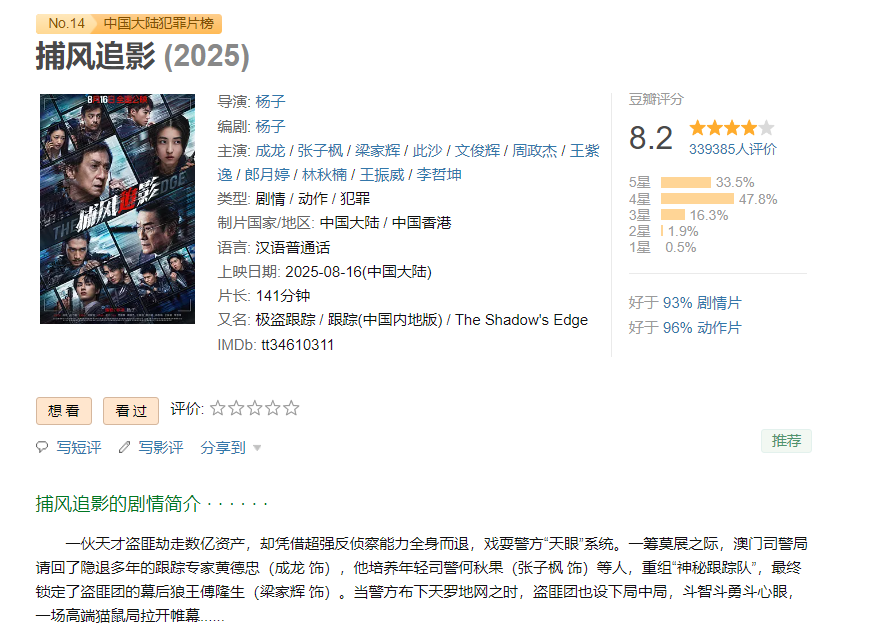Screen dimensions: 873x641
Task: Mark the film as 看过
Action: pyautogui.click(x=131, y=410)
